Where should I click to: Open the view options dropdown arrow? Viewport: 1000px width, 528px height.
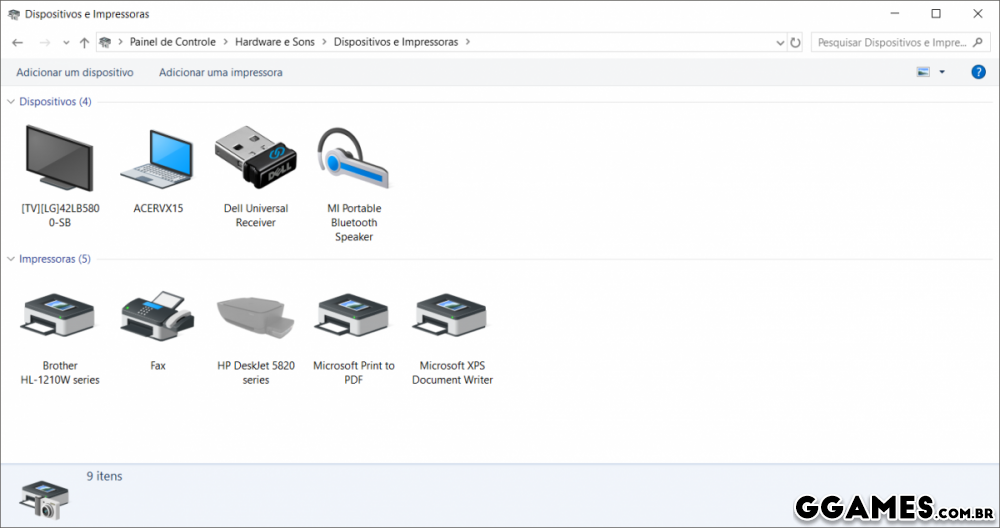point(942,72)
